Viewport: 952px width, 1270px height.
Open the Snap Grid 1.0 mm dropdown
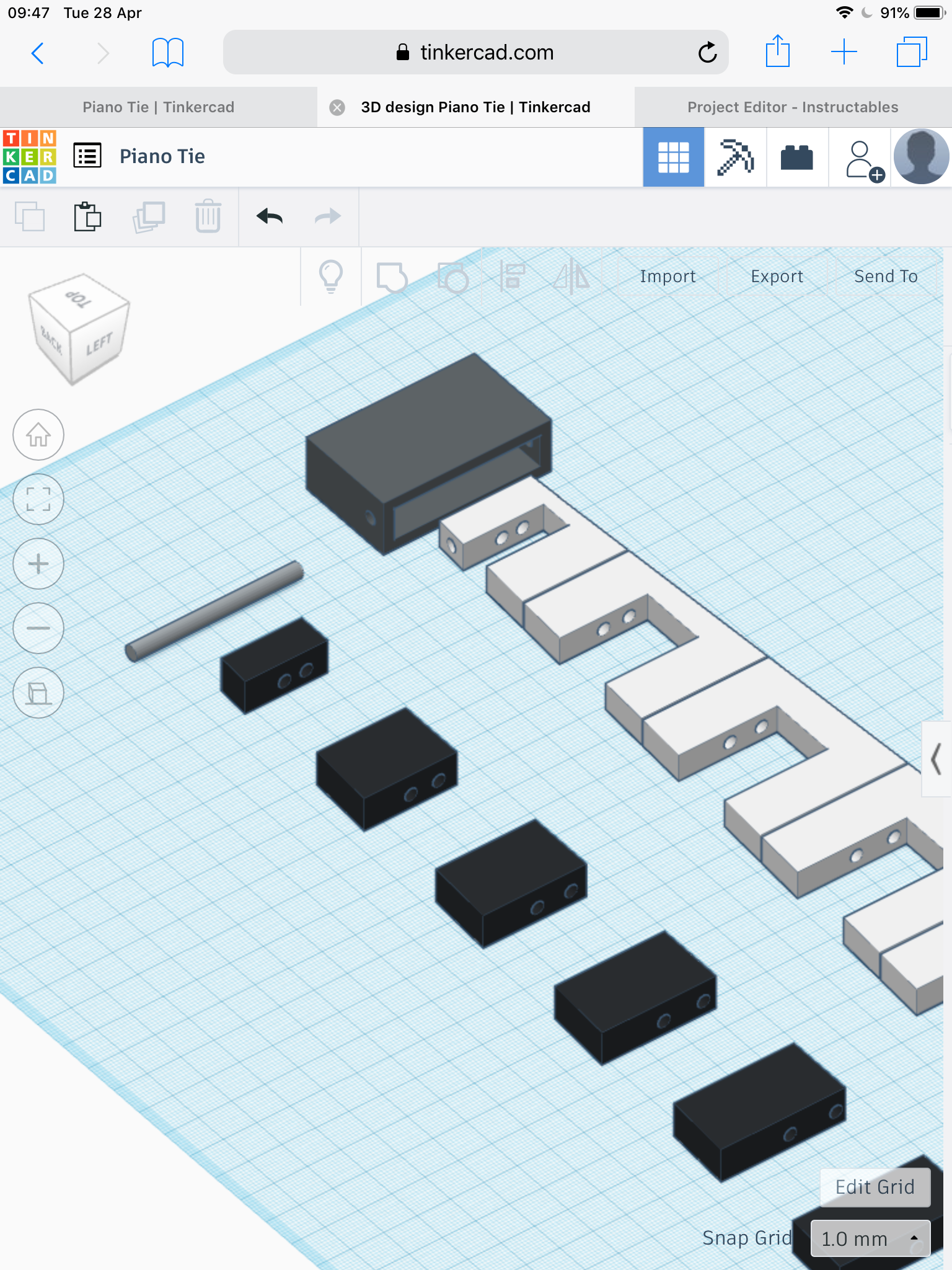click(x=870, y=1238)
